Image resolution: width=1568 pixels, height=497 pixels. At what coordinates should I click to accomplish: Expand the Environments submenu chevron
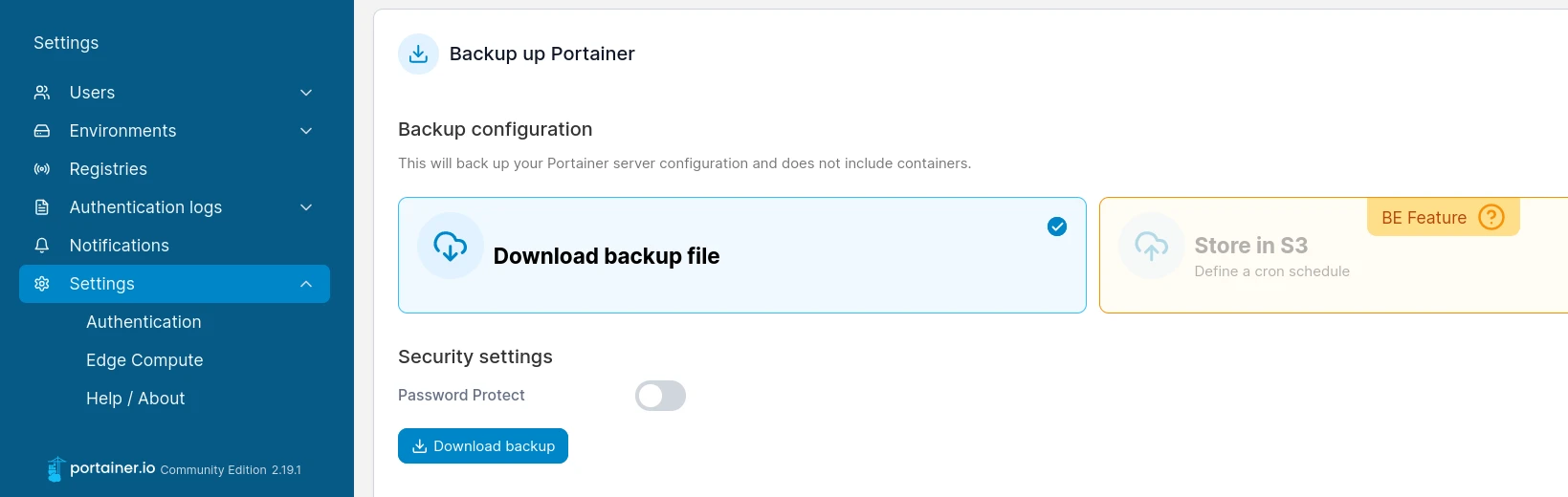(x=306, y=131)
